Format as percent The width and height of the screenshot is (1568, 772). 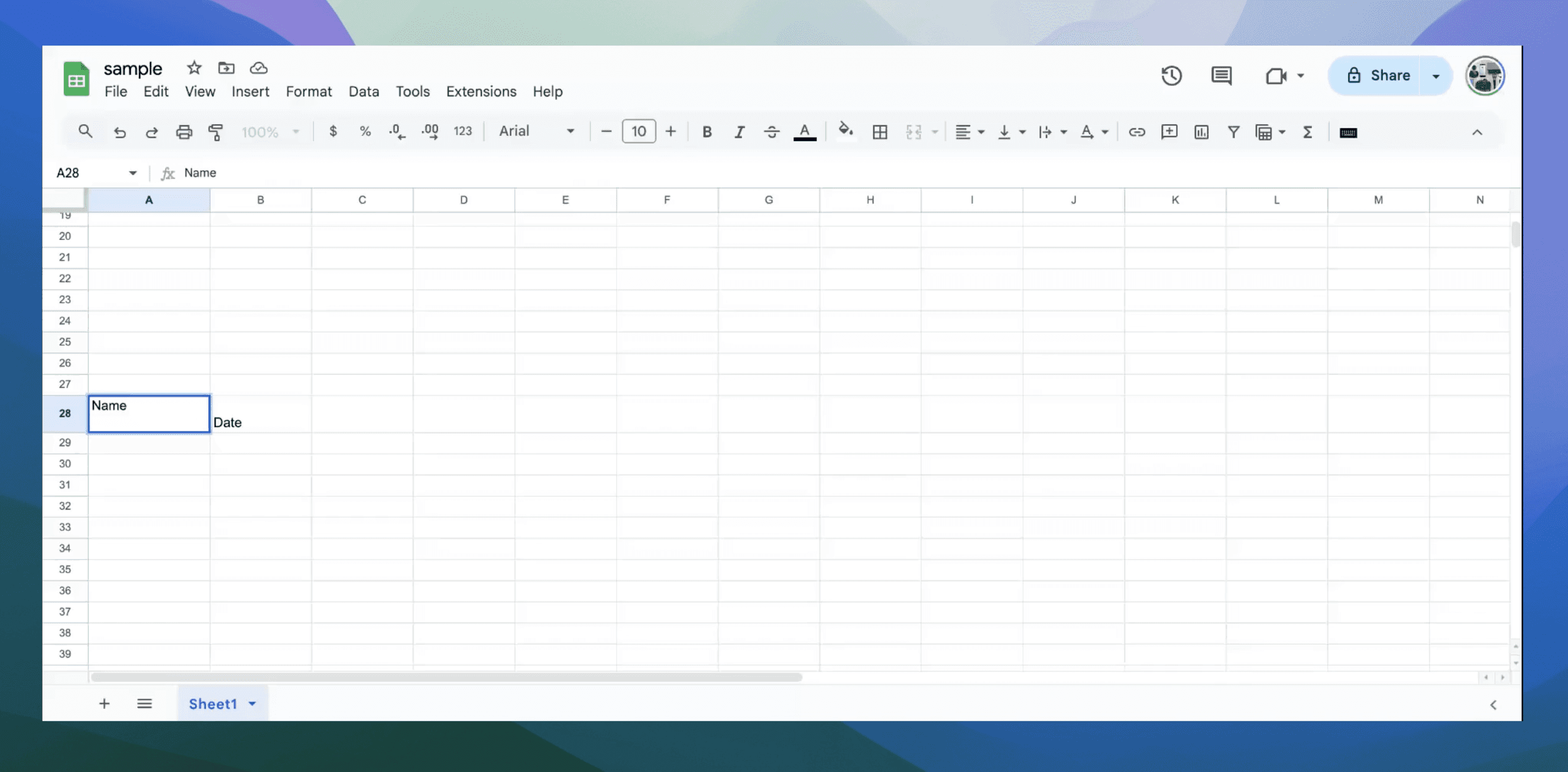coord(365,131)
